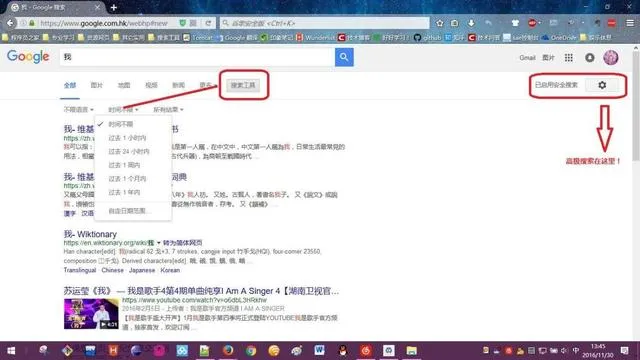Click the volume icon in system tray
This screenshot has height=360, width=640.
click(x=564, y=351)
